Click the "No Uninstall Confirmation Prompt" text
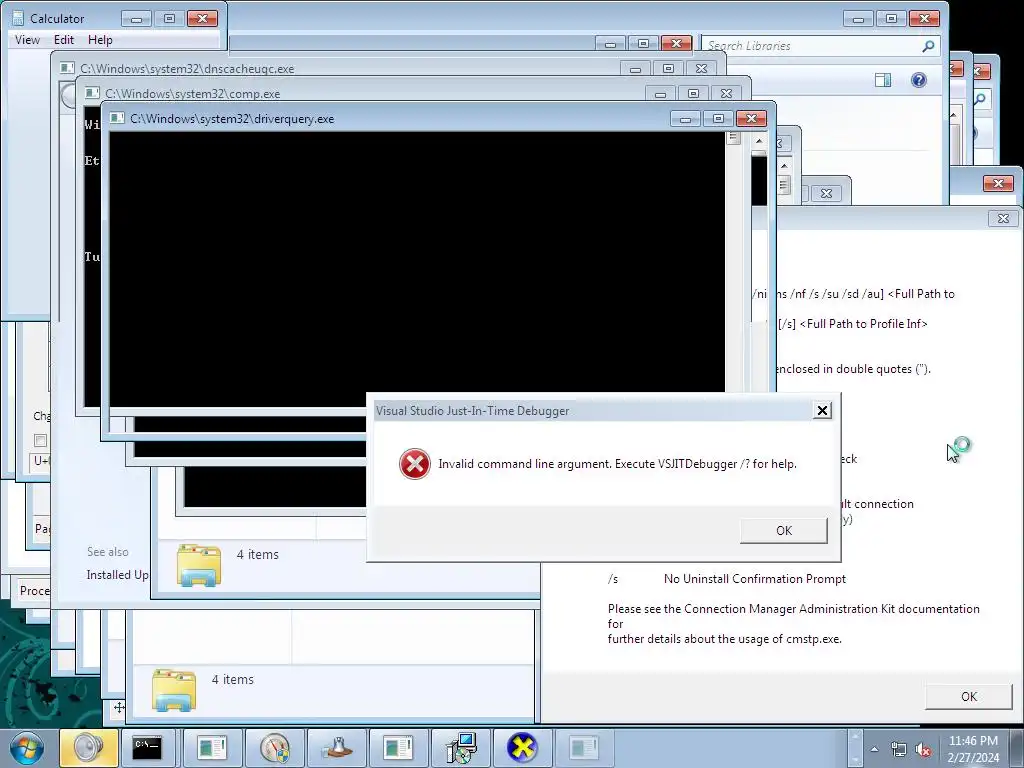This screenshot has width=1024, height=768. click(x=754, y=579)
